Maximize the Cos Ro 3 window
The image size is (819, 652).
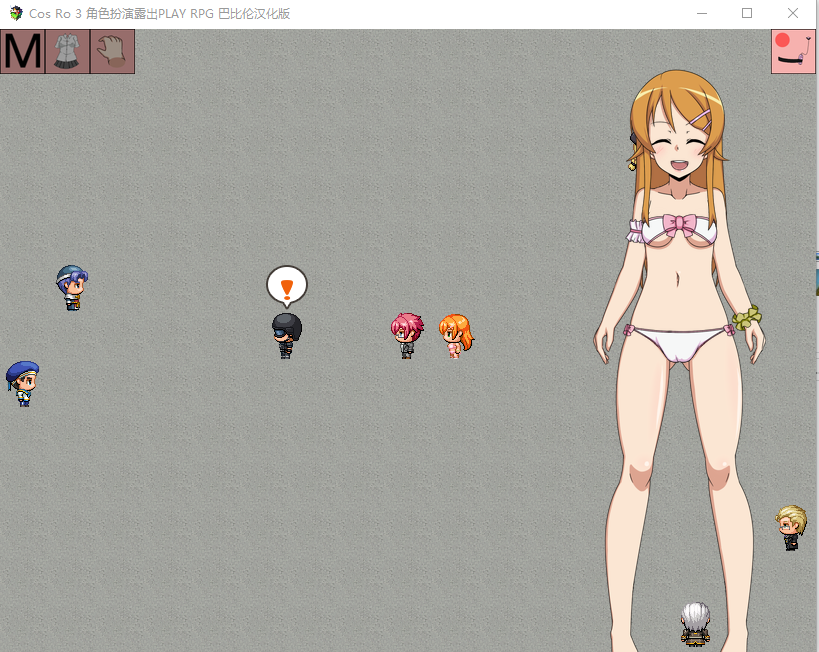coord(747,14)
